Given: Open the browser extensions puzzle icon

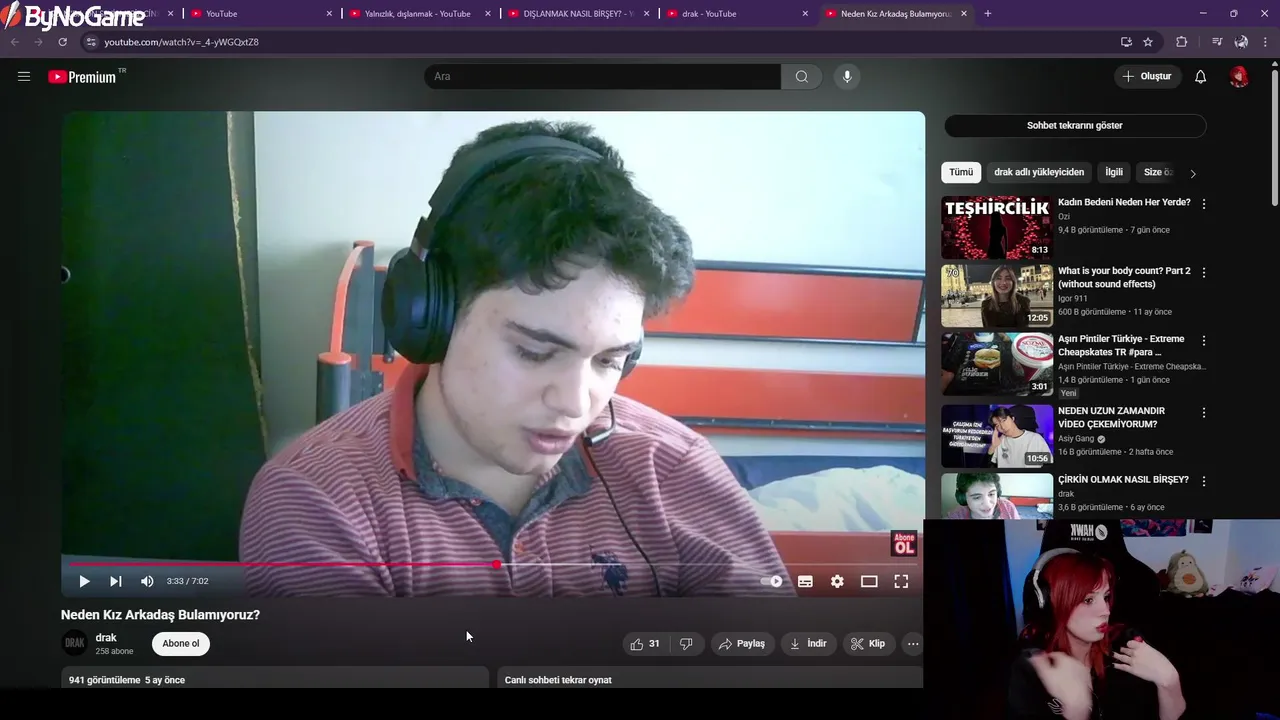Looking at the screenshot, I should click(1182, 42).
